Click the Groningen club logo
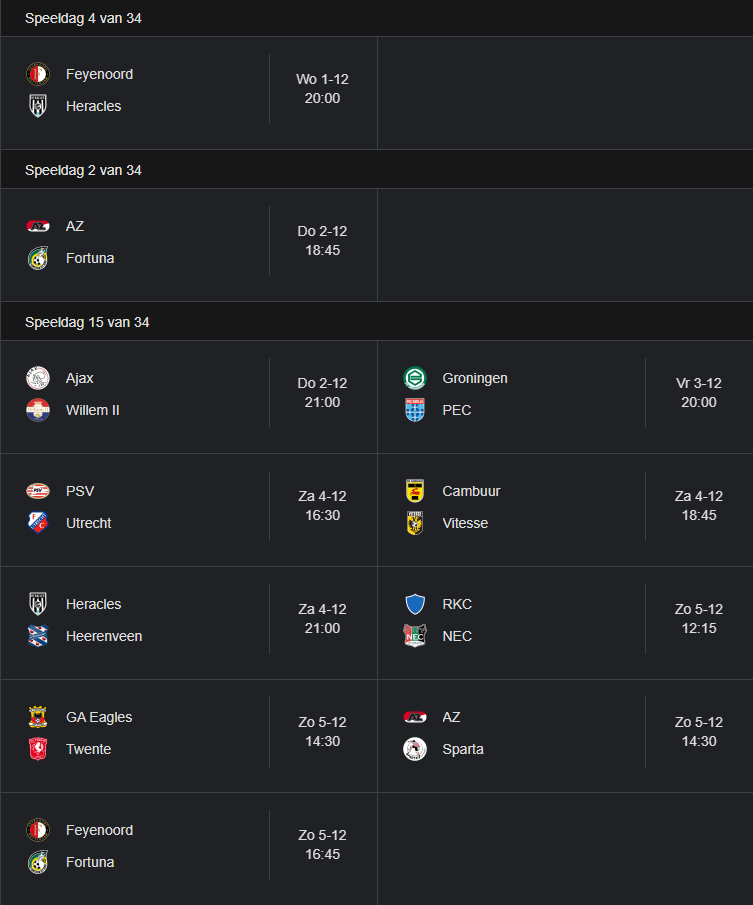 415,379
